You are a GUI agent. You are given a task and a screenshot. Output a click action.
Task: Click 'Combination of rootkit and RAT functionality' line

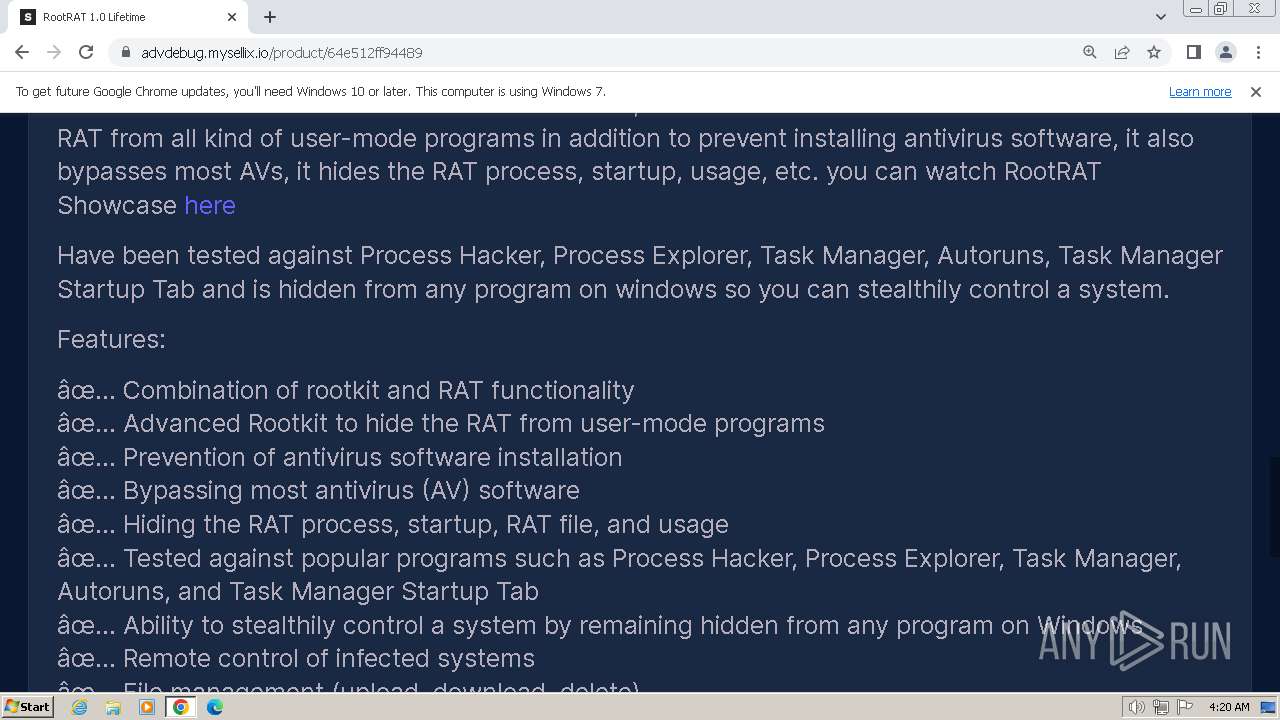coord(346,390)
